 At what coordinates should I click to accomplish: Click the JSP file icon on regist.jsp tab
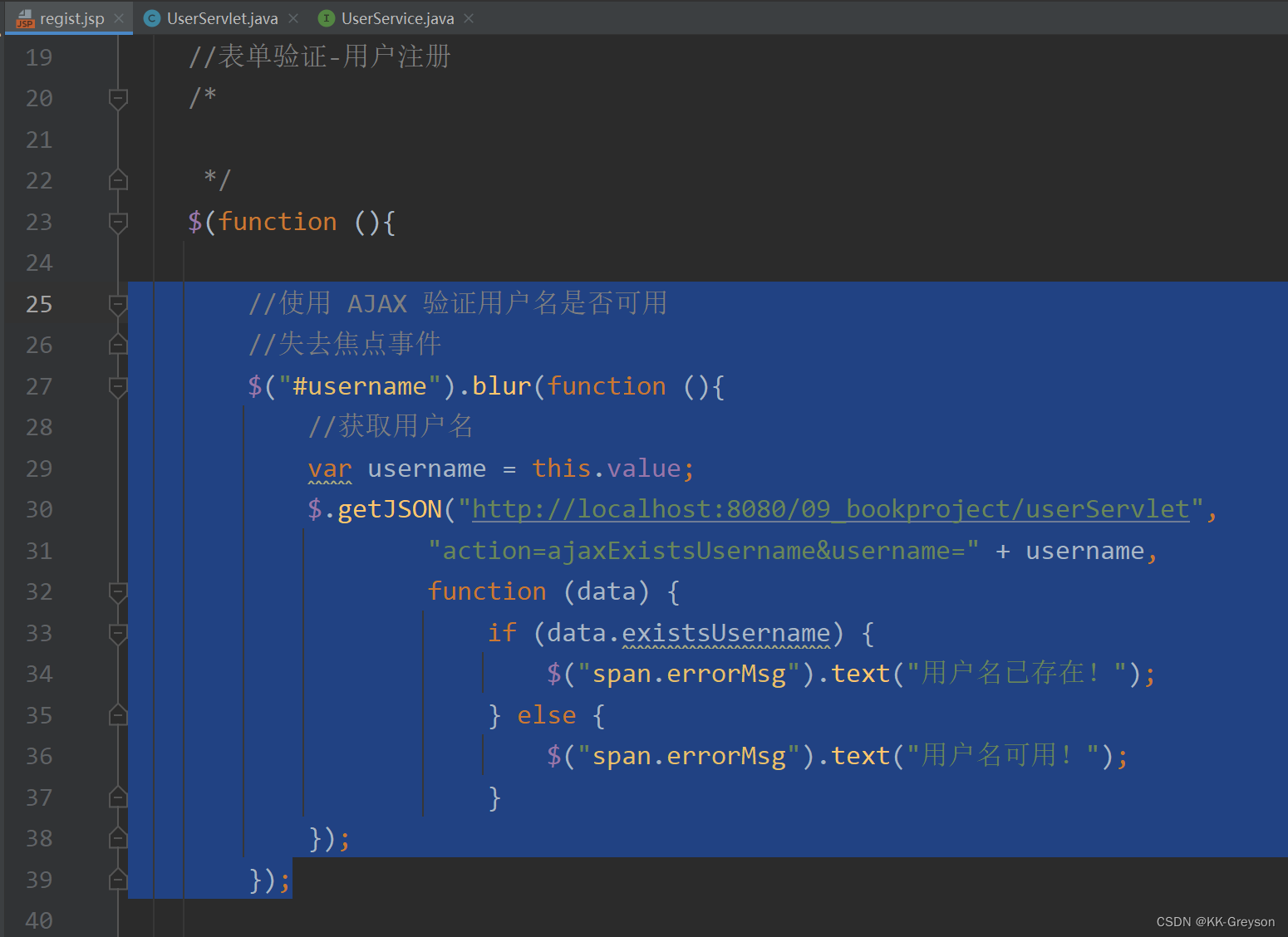[x=25, y=18]
